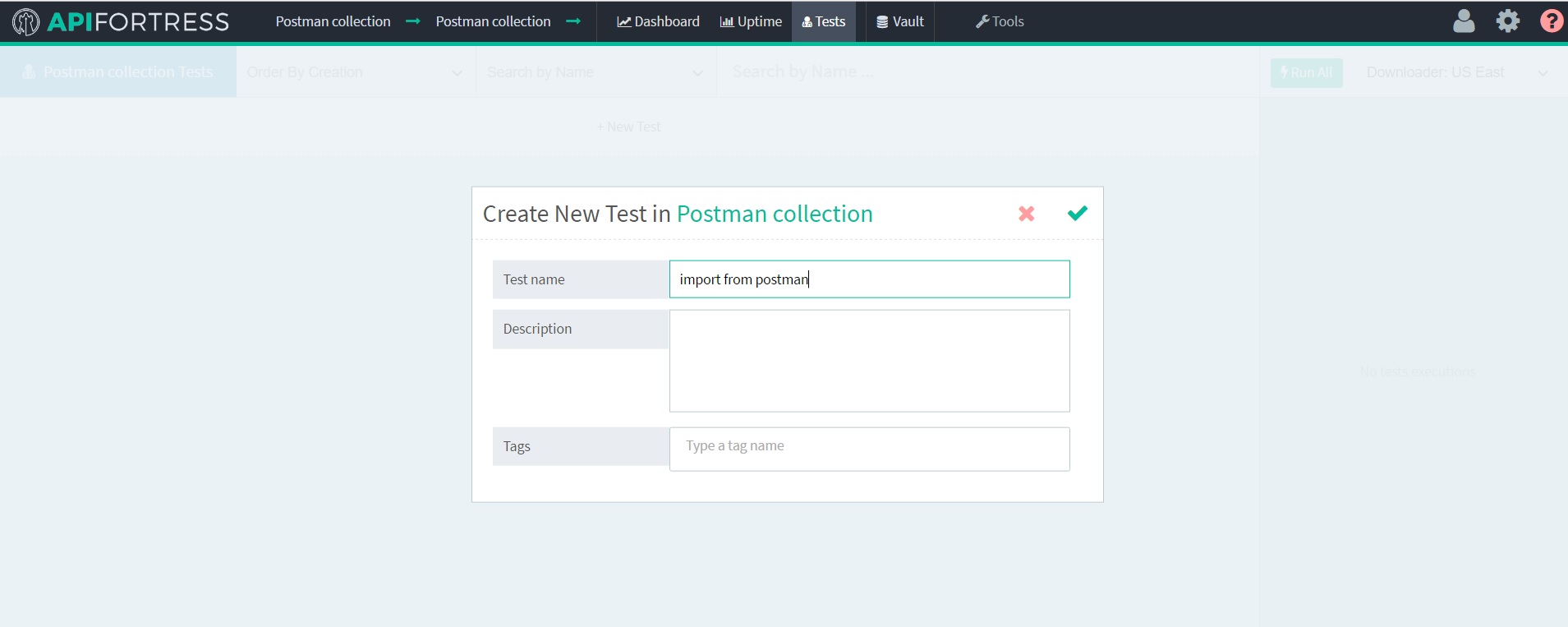Select the Tests tab
This screenshot has width=1568, height=627.
tap(823, 21)
